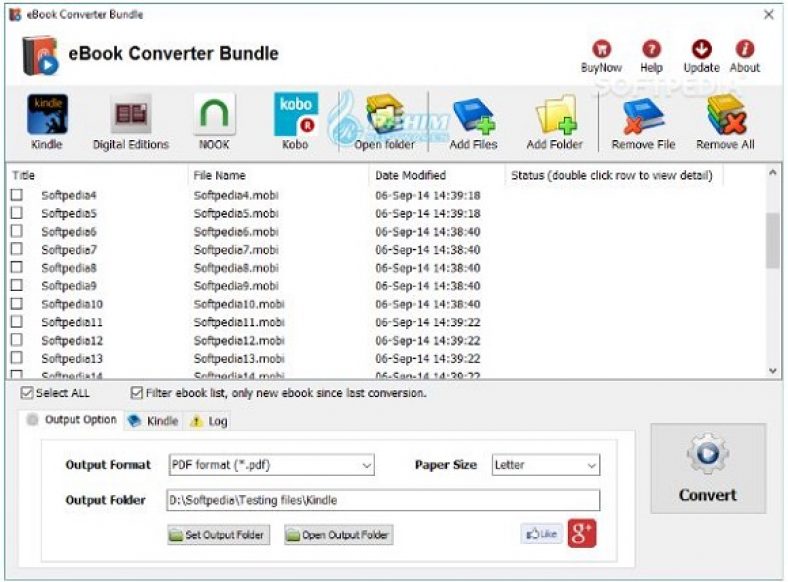Click the eBook Converter Bundle logo
This screenshot has width=788, height=582.
(x=40, y=54)
